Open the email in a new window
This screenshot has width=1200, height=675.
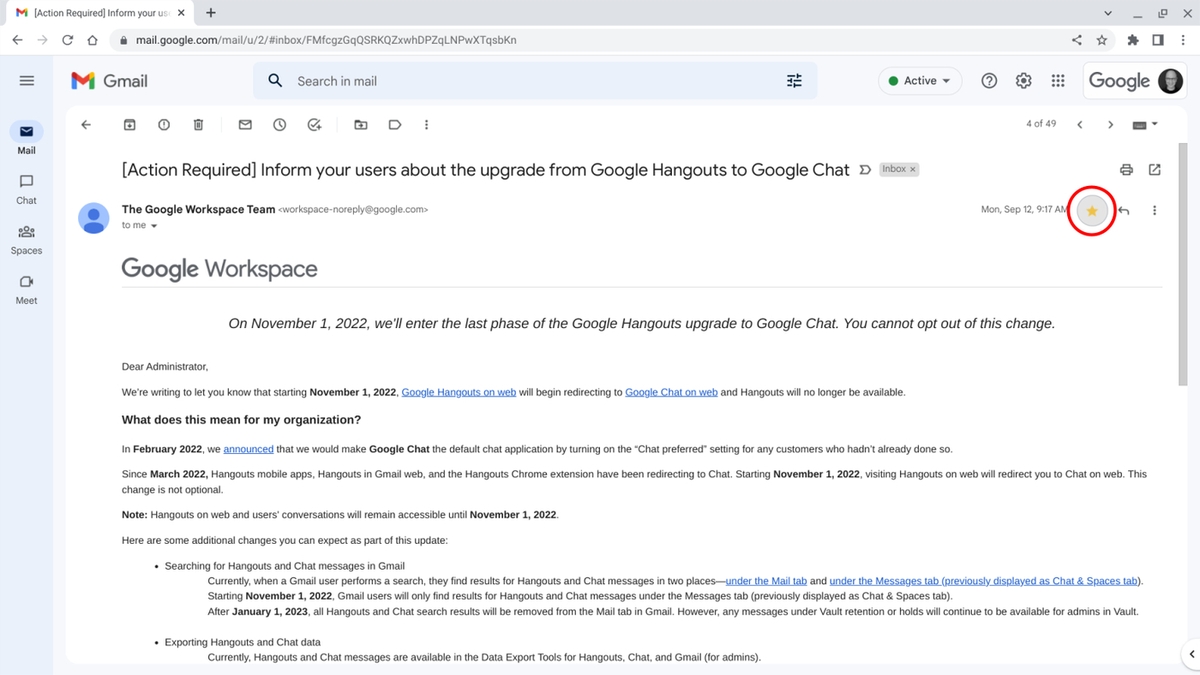[1155, 169]
